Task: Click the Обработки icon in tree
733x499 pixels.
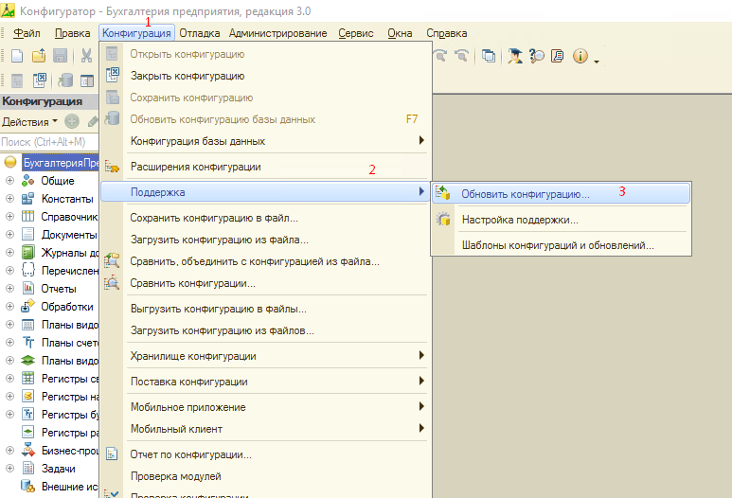Action: (28, 306)
